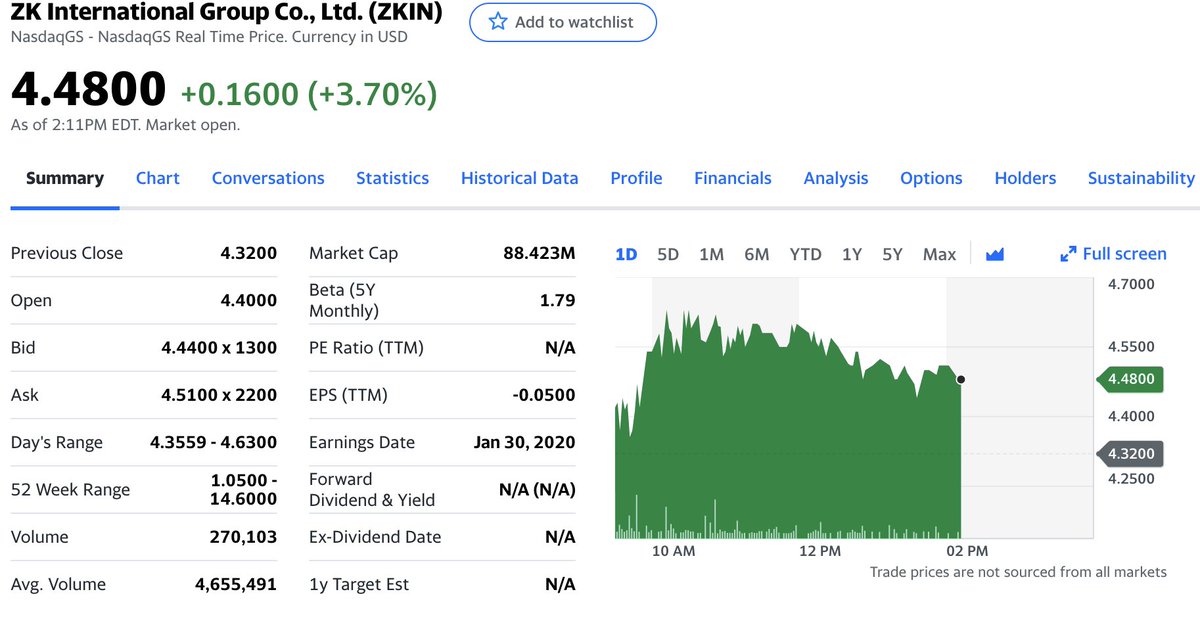Viewport: 1200px width, 619px height.
Task: Select the 1D chart timeframe
Action: 626,254
